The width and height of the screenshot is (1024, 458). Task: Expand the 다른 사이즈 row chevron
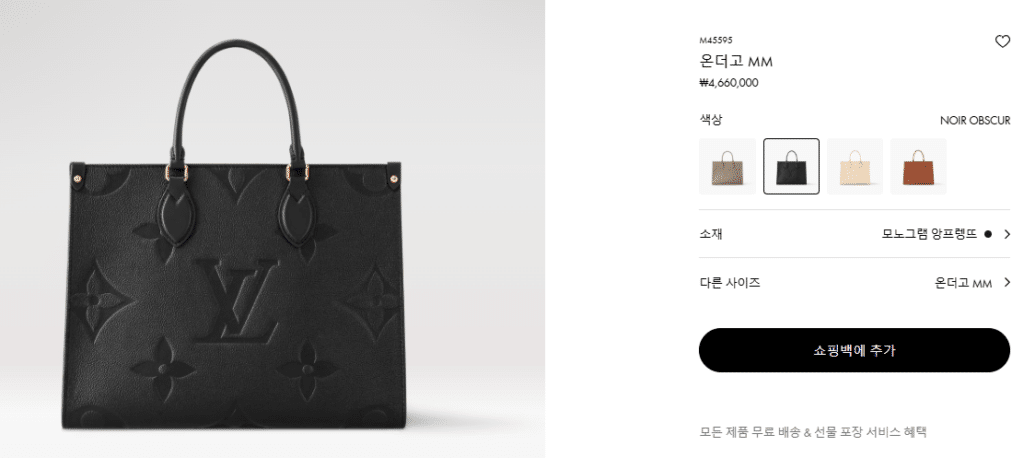(x=1006, y=282)
